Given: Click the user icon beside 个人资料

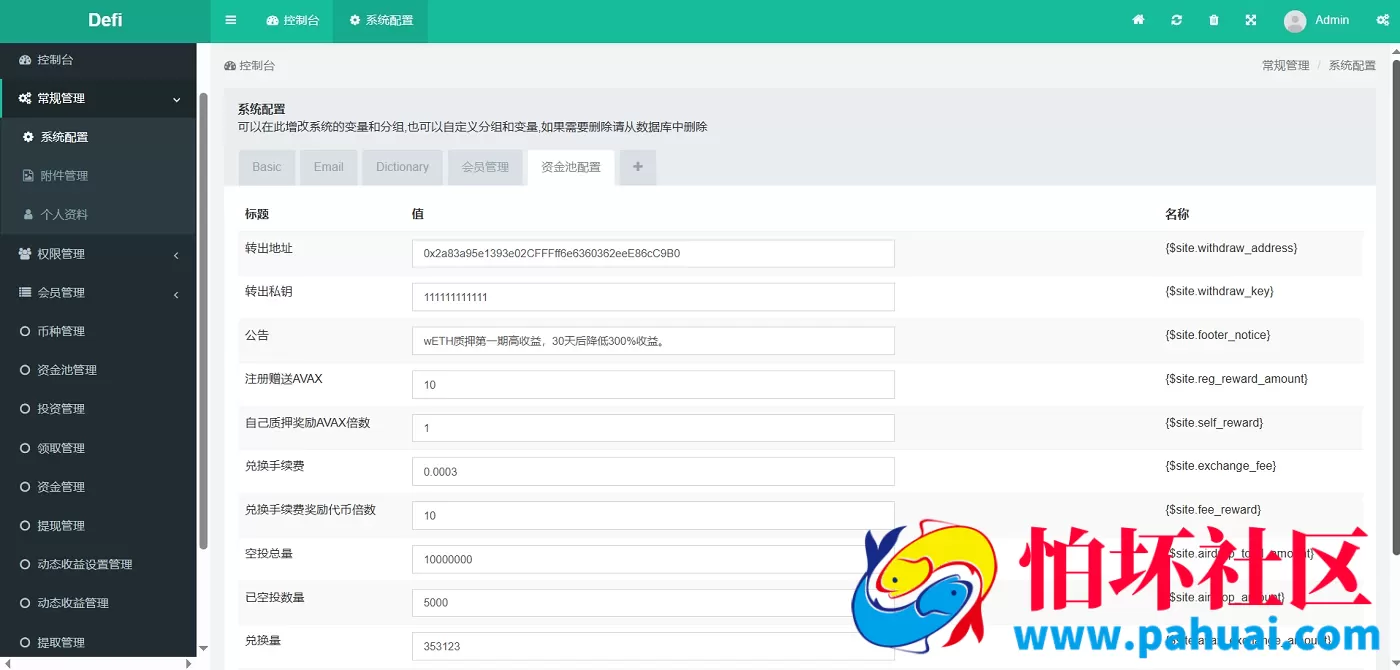Looking at the screenshot, I should pyautogui.click(x=28, y=215).
